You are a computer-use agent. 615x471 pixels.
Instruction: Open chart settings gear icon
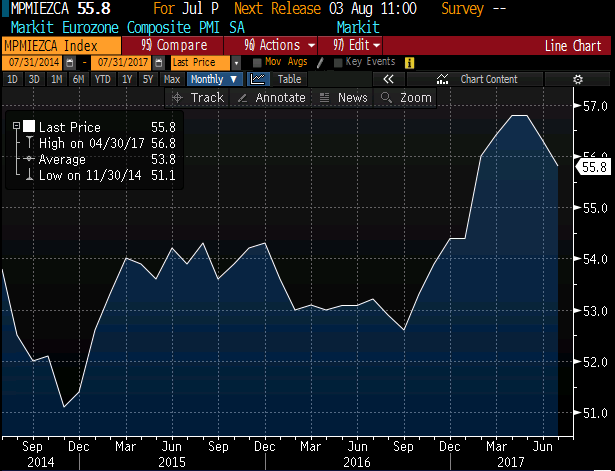(578, 79)
